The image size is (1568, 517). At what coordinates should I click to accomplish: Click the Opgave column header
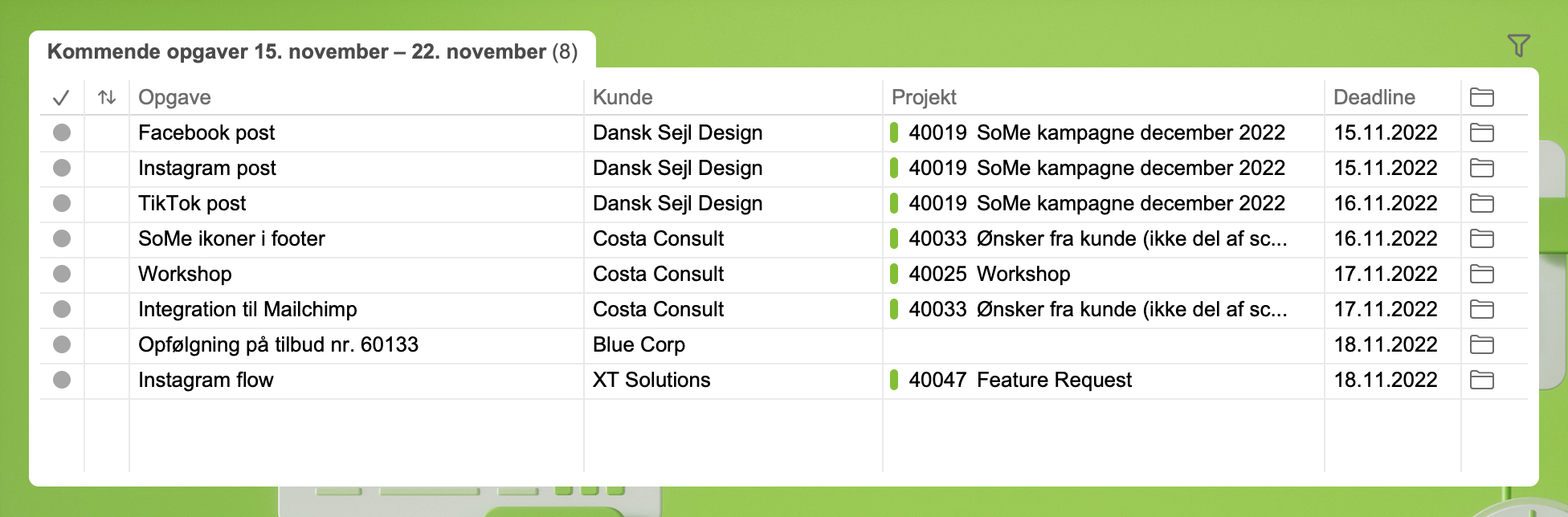[x=174, y=98]
